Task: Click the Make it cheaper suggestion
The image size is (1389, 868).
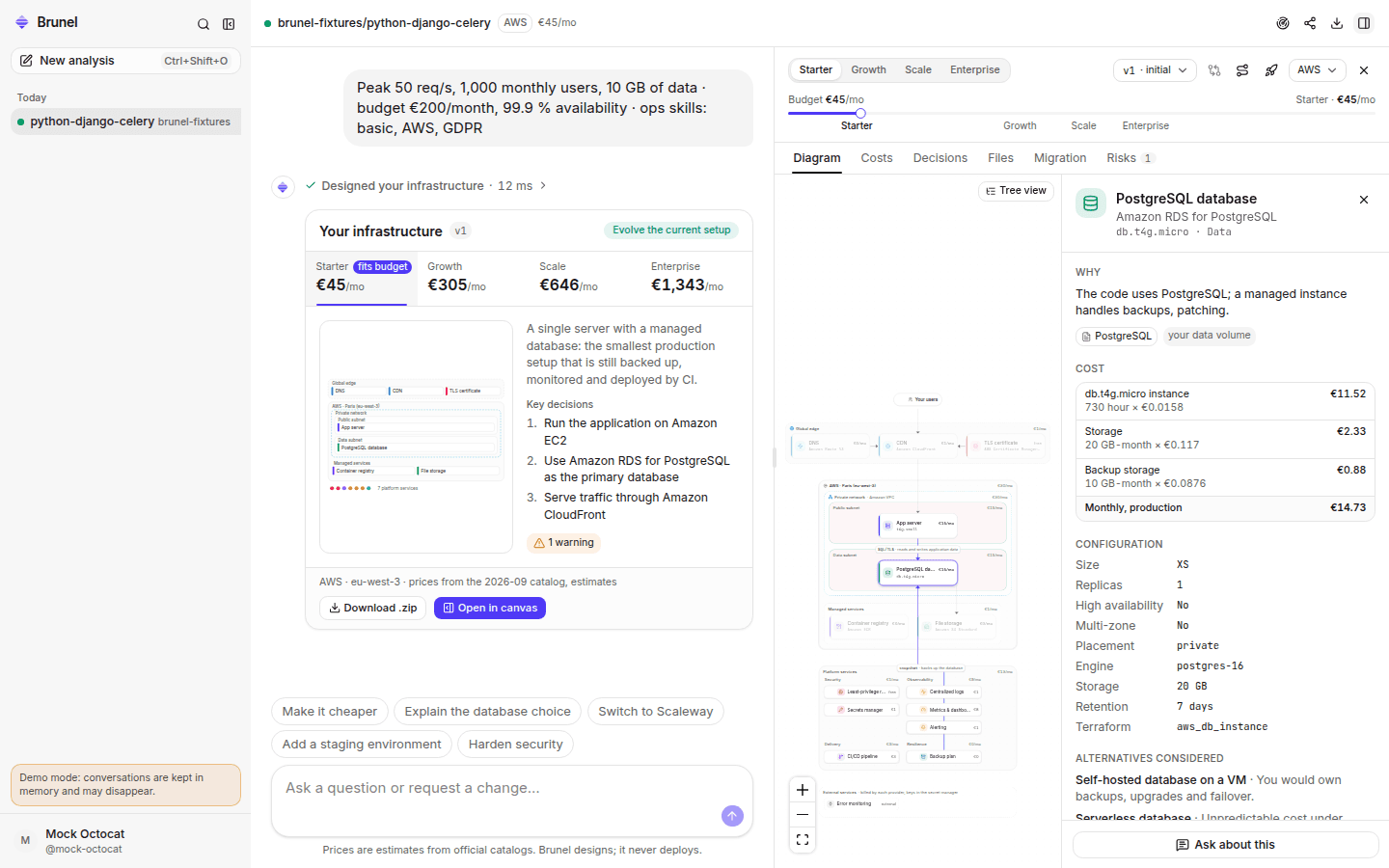Action: click(330, 712)
